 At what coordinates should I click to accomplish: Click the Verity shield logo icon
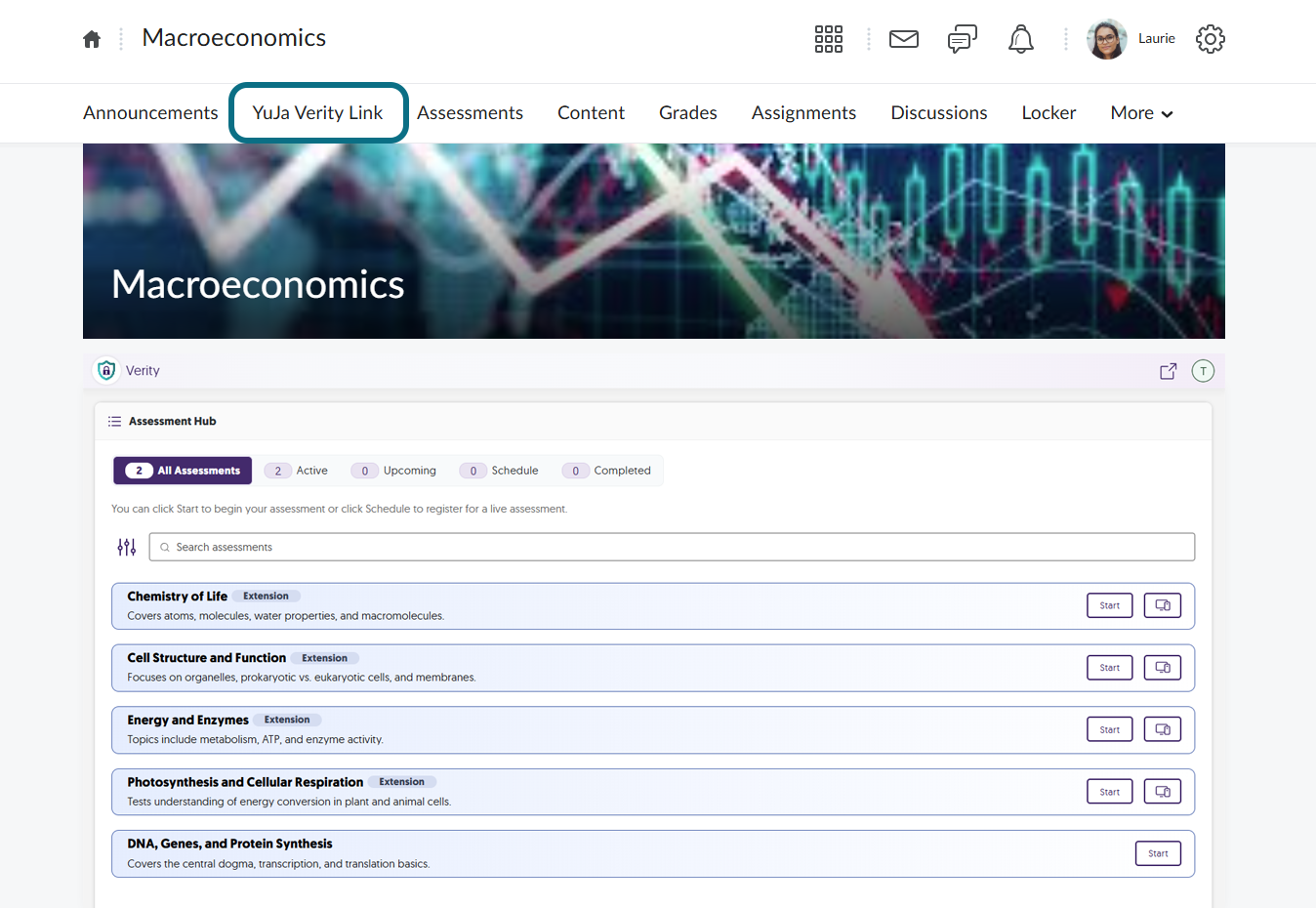[x=106, y=370]
